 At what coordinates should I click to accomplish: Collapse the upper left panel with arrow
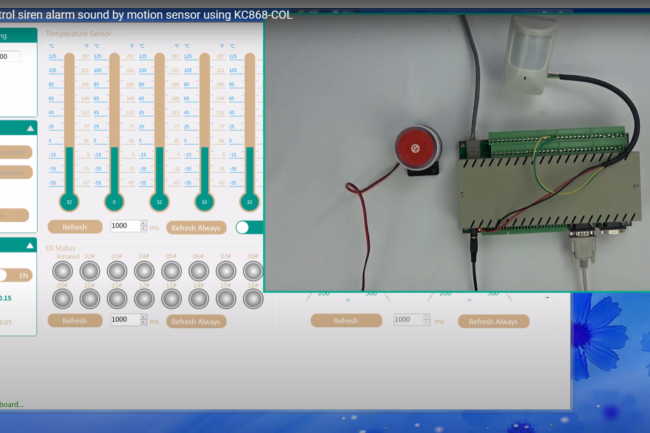click(x=30, y=129)
